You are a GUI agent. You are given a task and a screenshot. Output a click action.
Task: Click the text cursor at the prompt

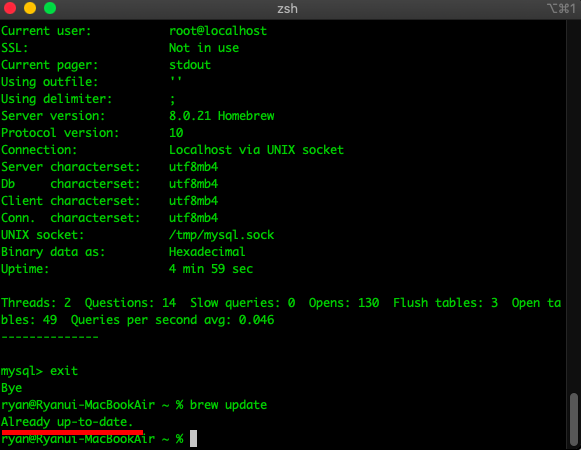pos(193,439)
